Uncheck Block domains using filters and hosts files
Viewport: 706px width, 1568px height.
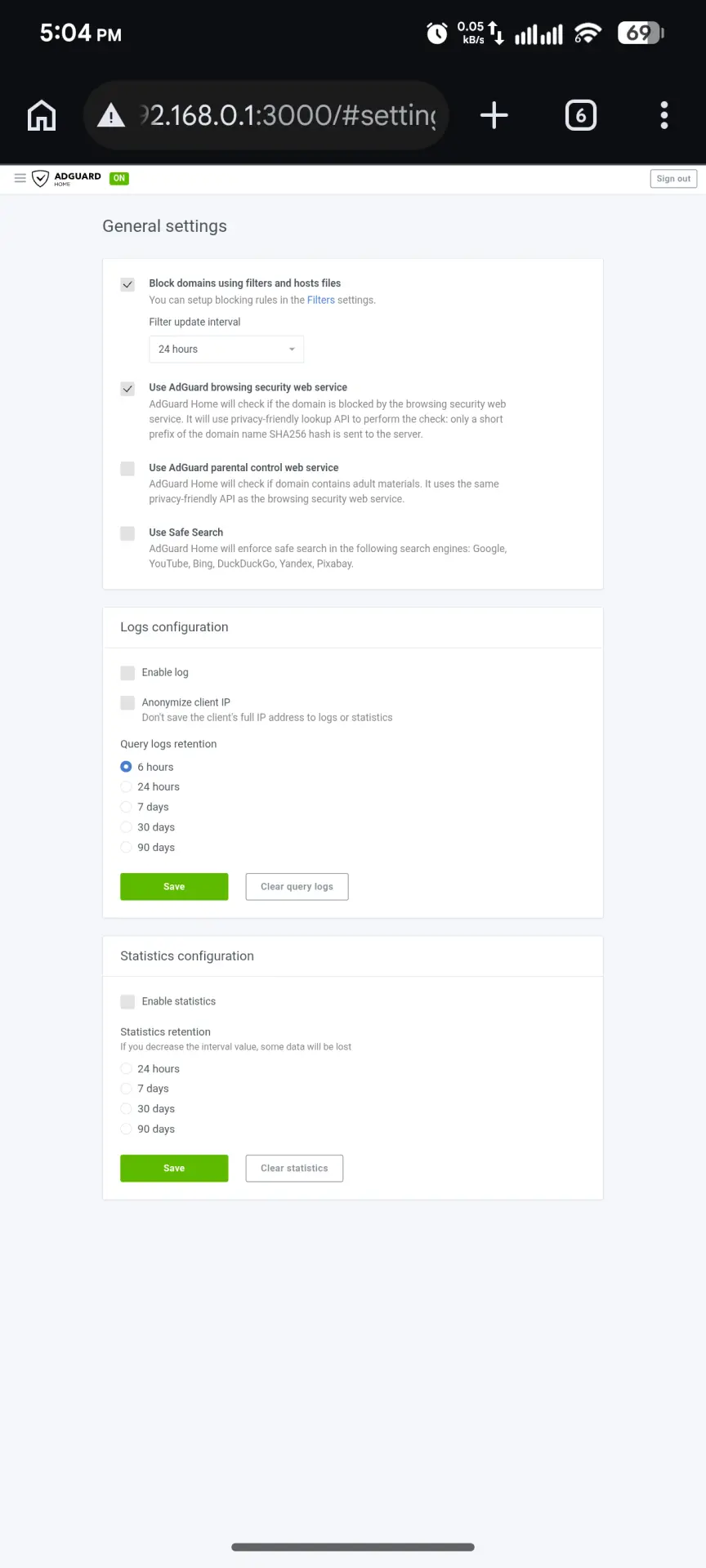pyautogui.click(x=127, y=284)
